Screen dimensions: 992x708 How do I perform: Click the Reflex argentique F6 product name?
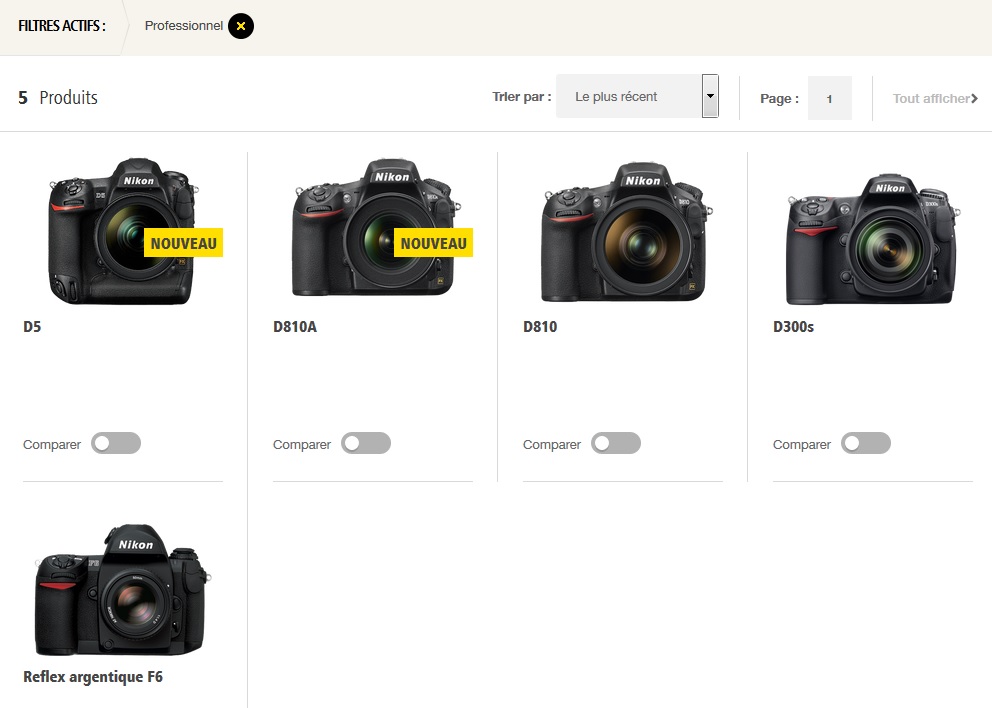[93, 677]
